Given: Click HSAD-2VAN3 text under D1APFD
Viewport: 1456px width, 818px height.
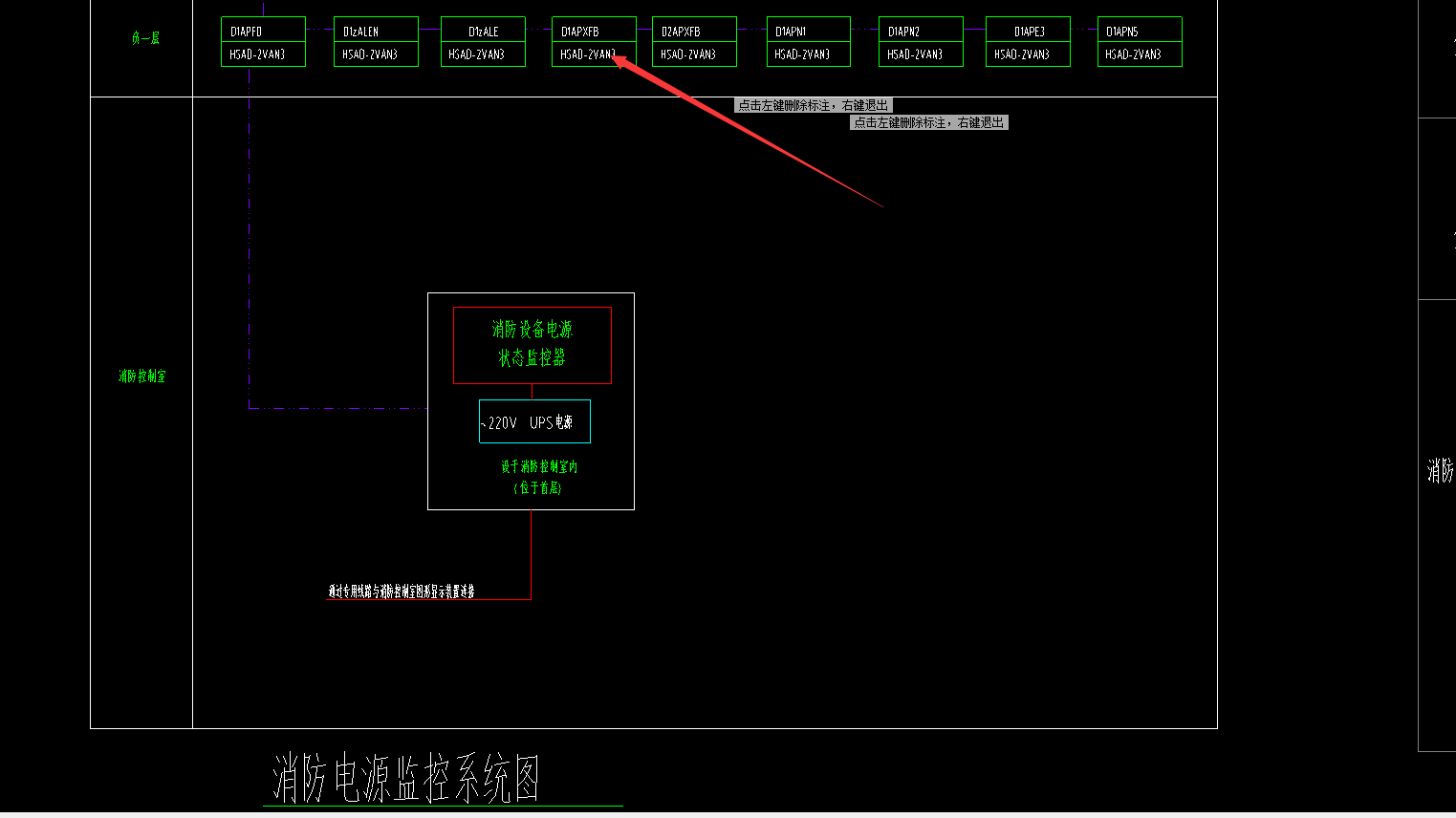Looking at the screenshot, I should (257, 54).
